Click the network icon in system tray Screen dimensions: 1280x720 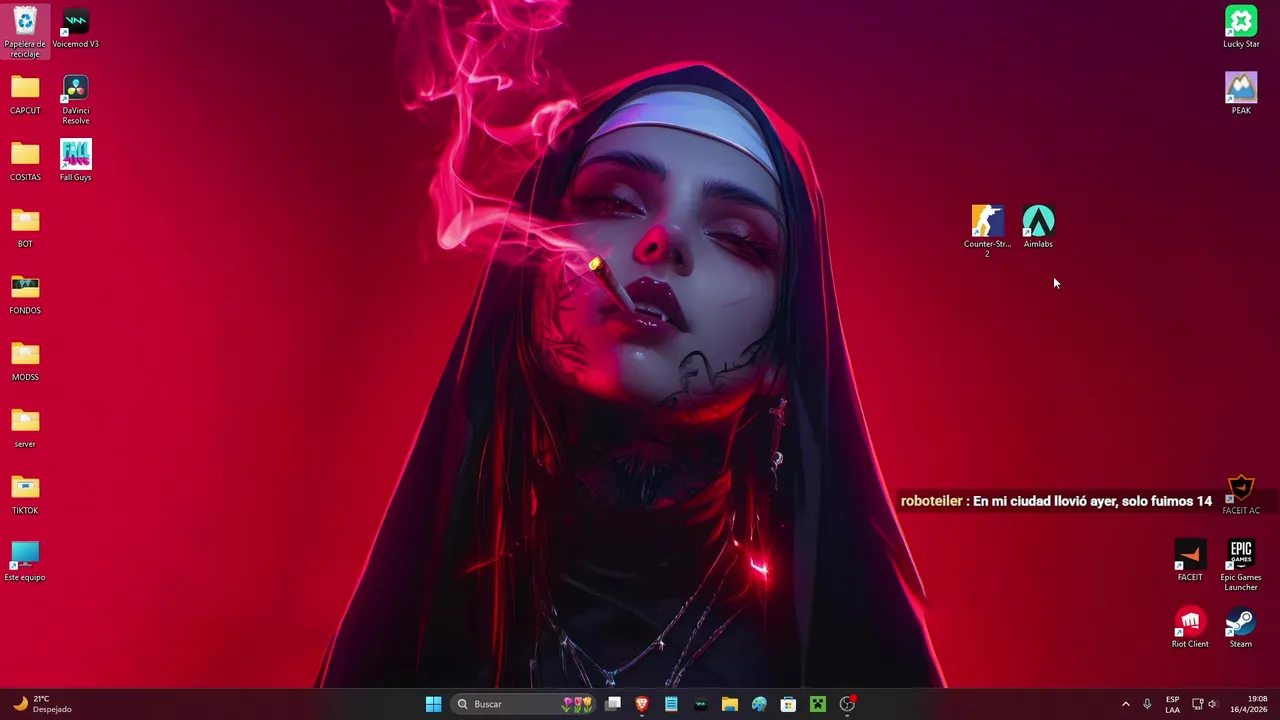click(x=1197, y=704)
